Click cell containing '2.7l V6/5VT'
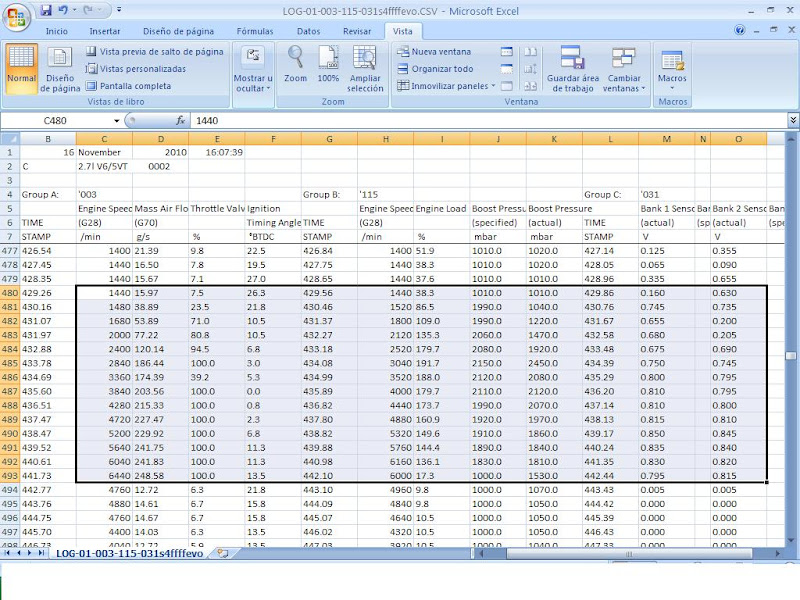The image size is (800, 600). [x=104, y=166]
